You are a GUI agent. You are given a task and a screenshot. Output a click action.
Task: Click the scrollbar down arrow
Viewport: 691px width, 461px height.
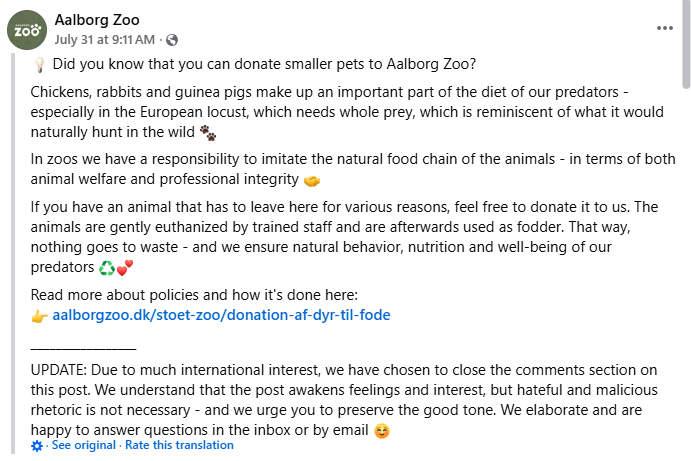coord(684,454)
